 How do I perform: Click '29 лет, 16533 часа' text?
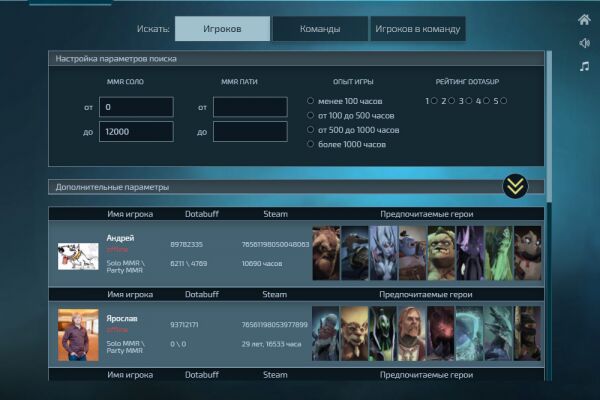(271, 344)
